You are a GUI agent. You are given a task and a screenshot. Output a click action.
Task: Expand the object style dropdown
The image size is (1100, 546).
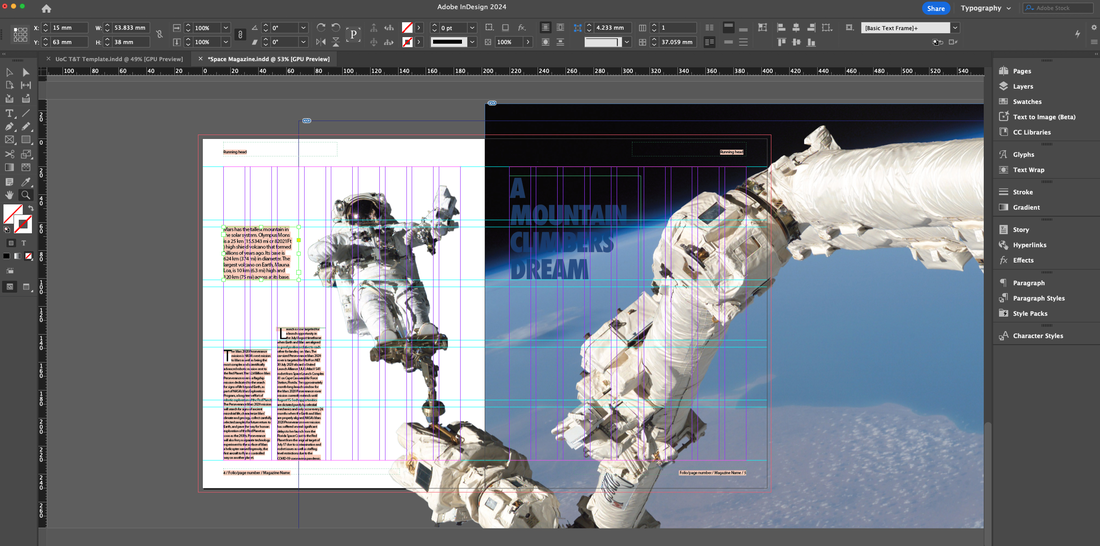tap(955, 27)
